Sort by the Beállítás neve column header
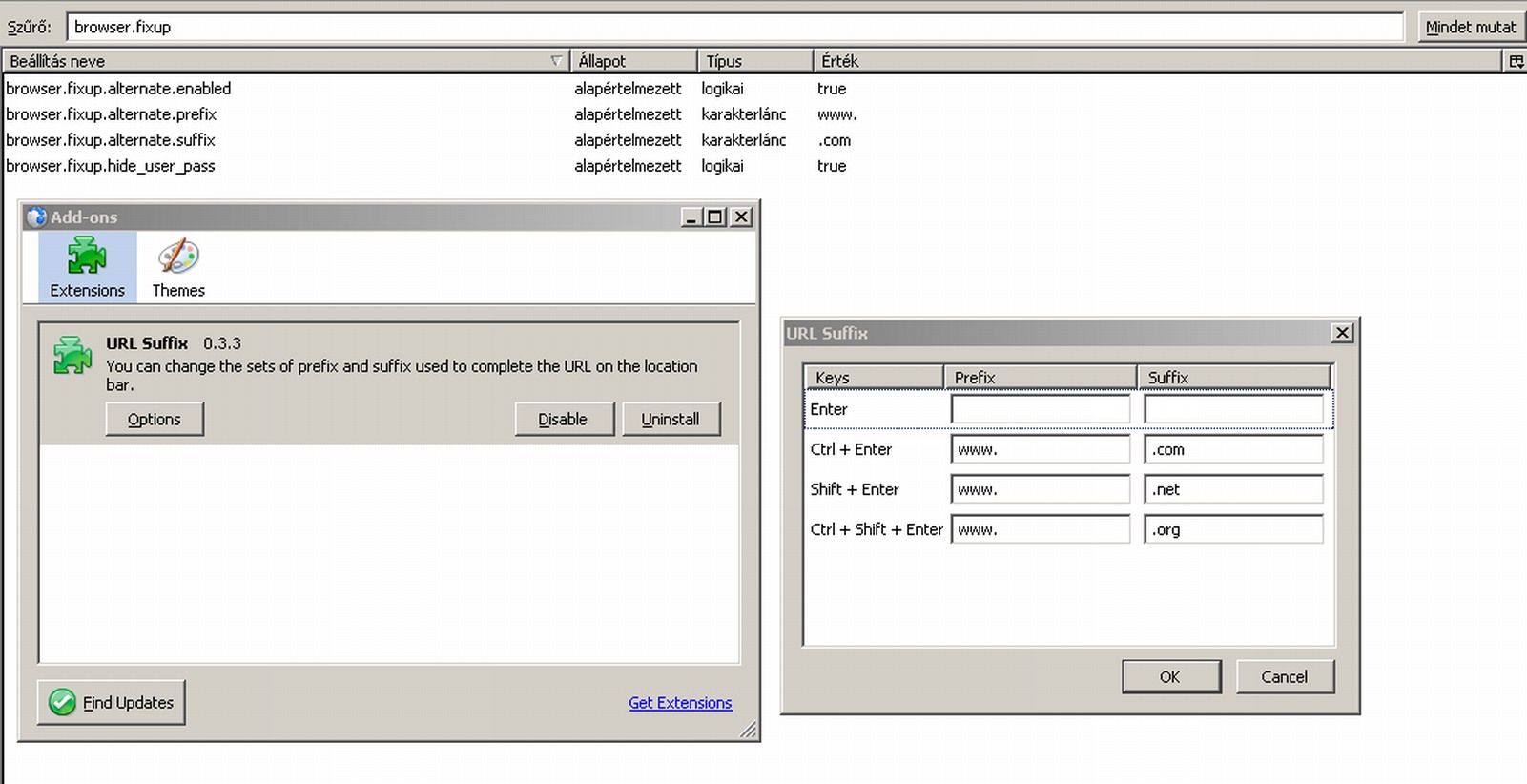Screen dimensions: 1527x784 point(277,61)
